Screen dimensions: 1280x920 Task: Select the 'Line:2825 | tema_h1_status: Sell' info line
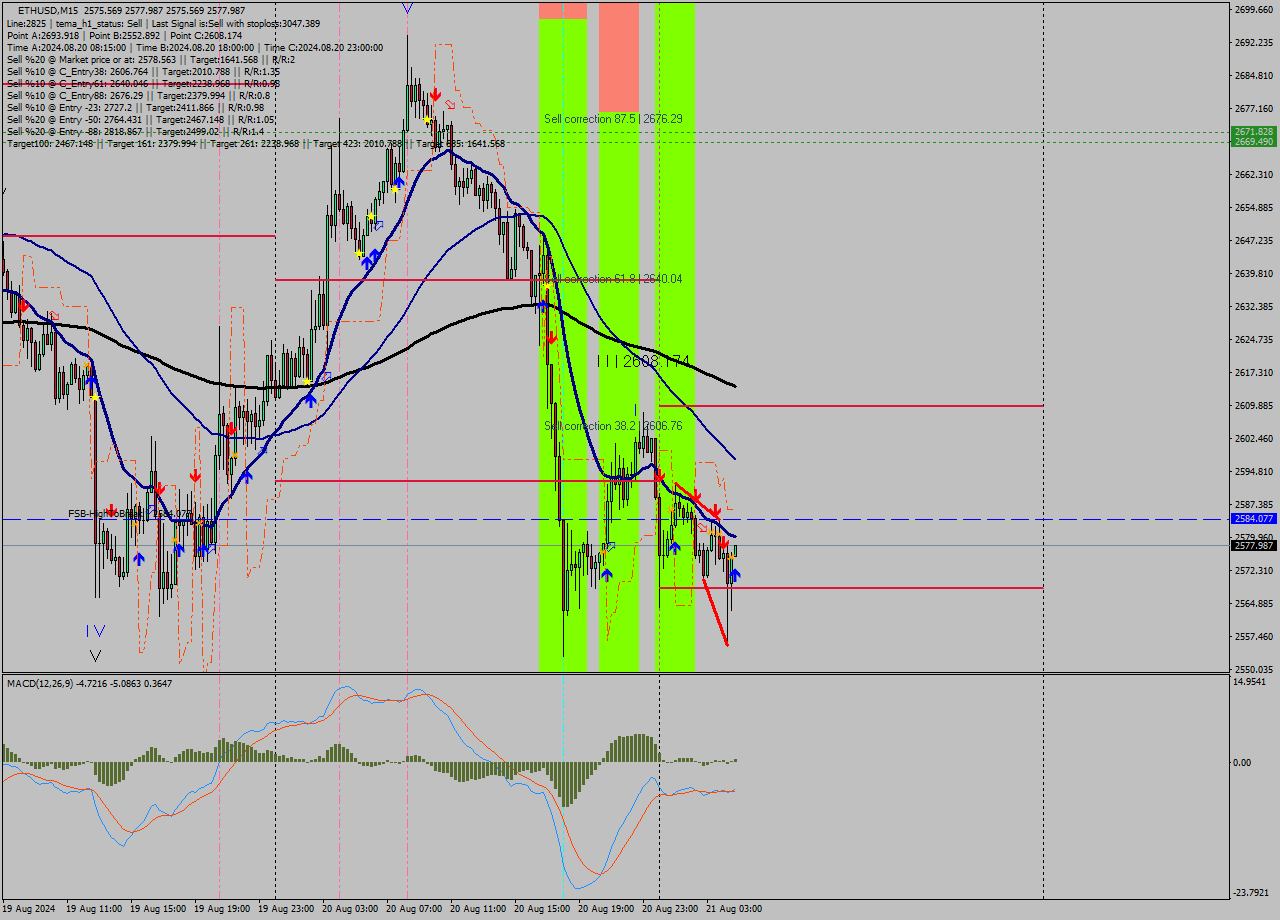[x=163, y=22]
